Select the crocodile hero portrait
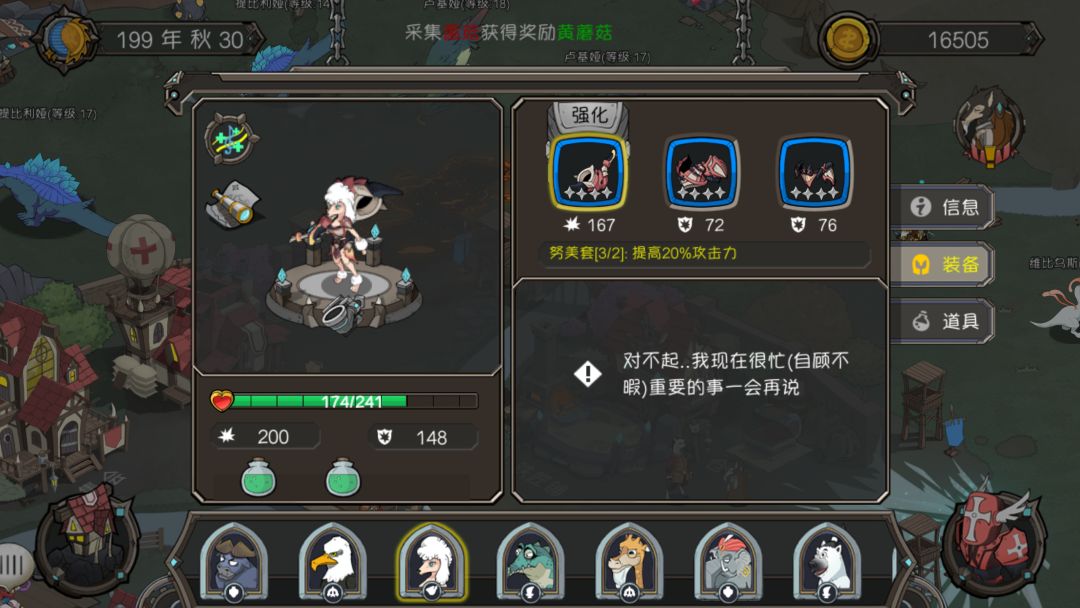The height and width of the screenshot is (608, 1080). (530, 562)
